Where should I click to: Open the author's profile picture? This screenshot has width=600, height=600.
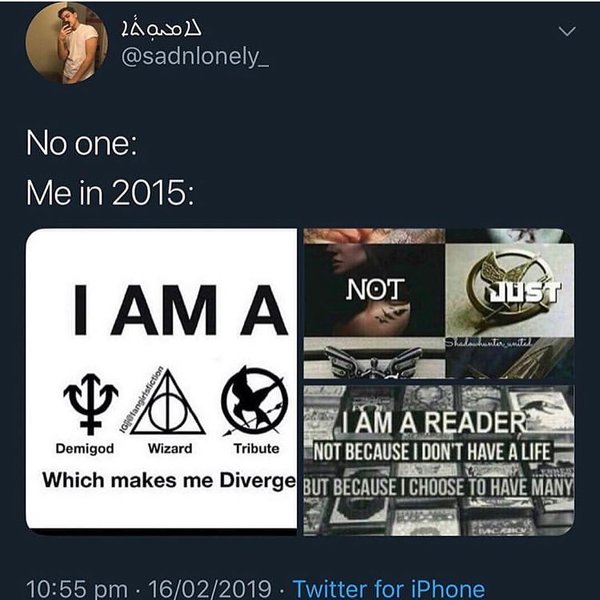(67, 43)
